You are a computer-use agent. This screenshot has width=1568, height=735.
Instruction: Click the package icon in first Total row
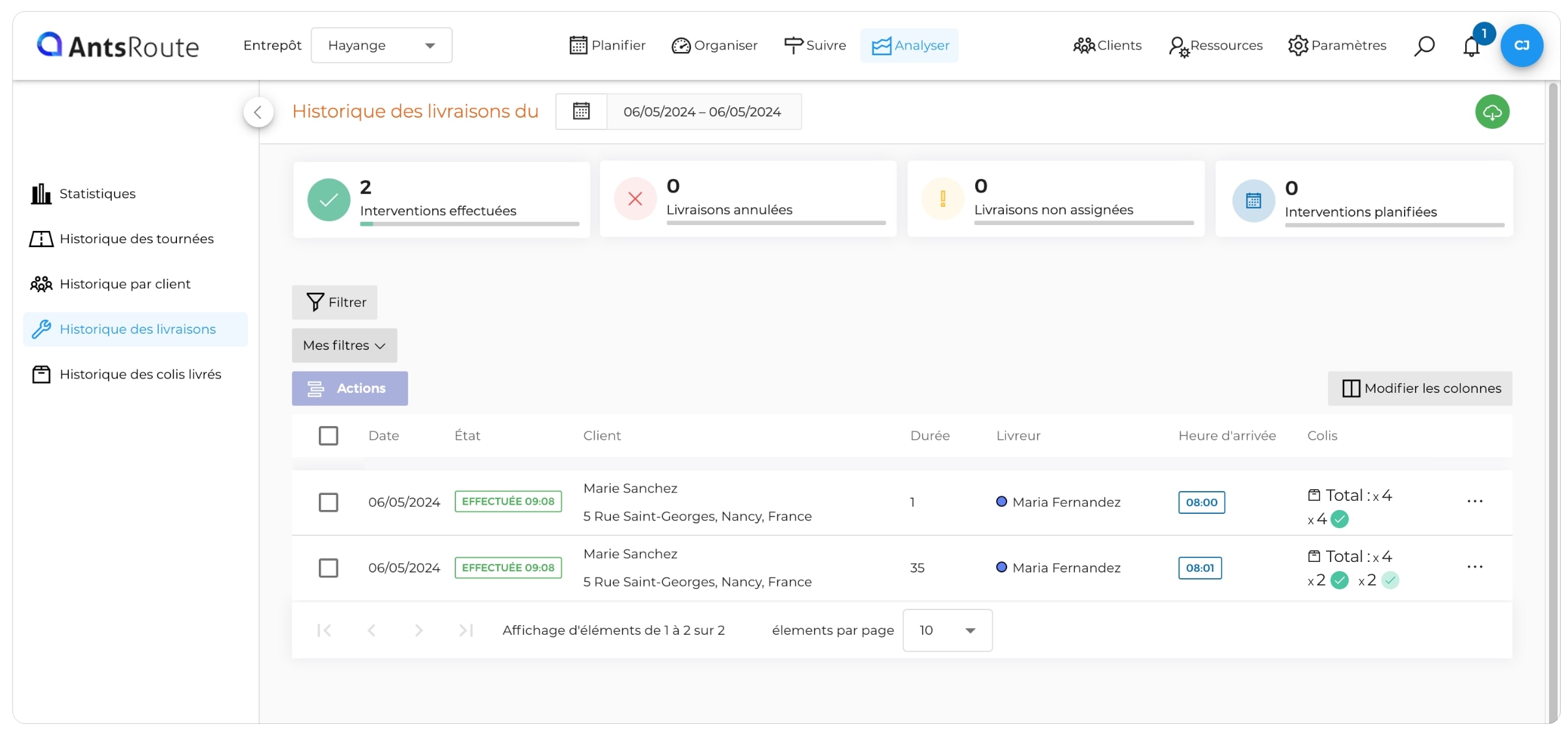coord(1314,495)
